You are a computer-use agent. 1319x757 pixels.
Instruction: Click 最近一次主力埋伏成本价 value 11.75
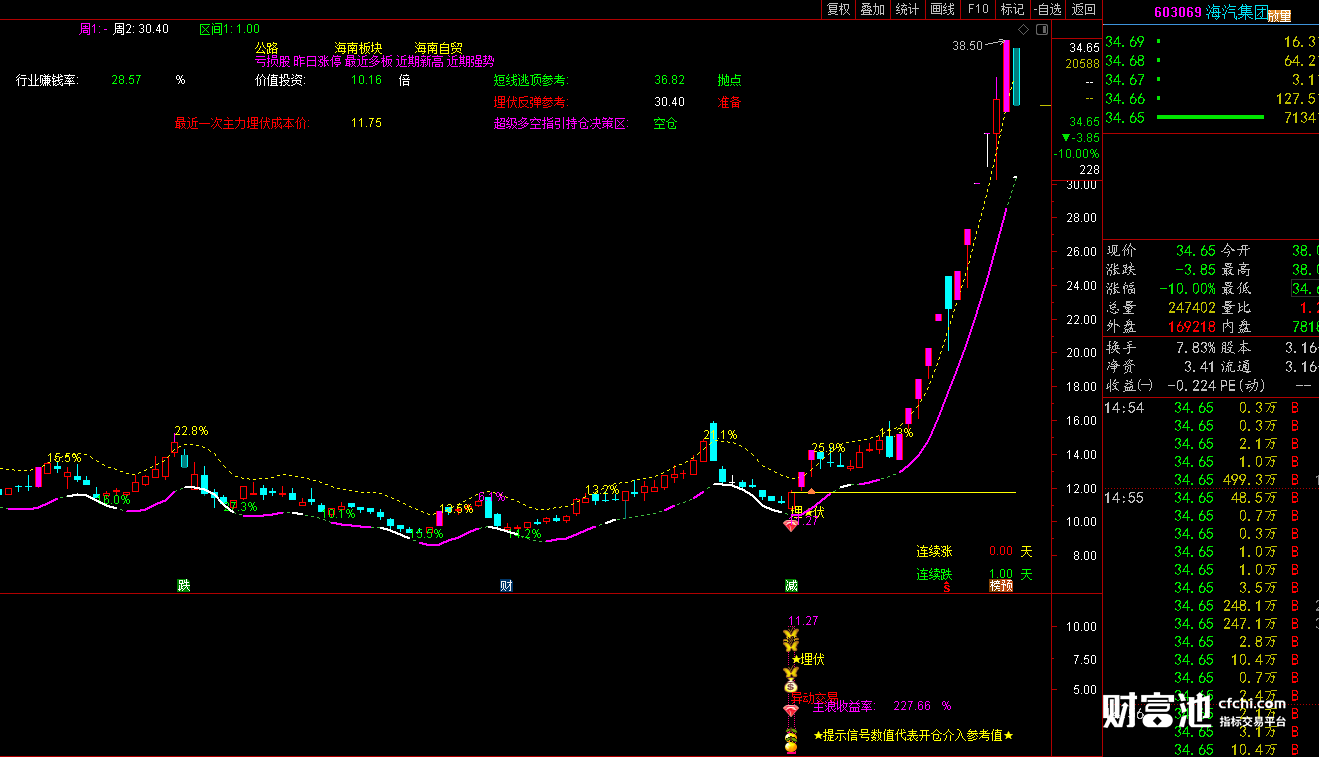[366, 123]
